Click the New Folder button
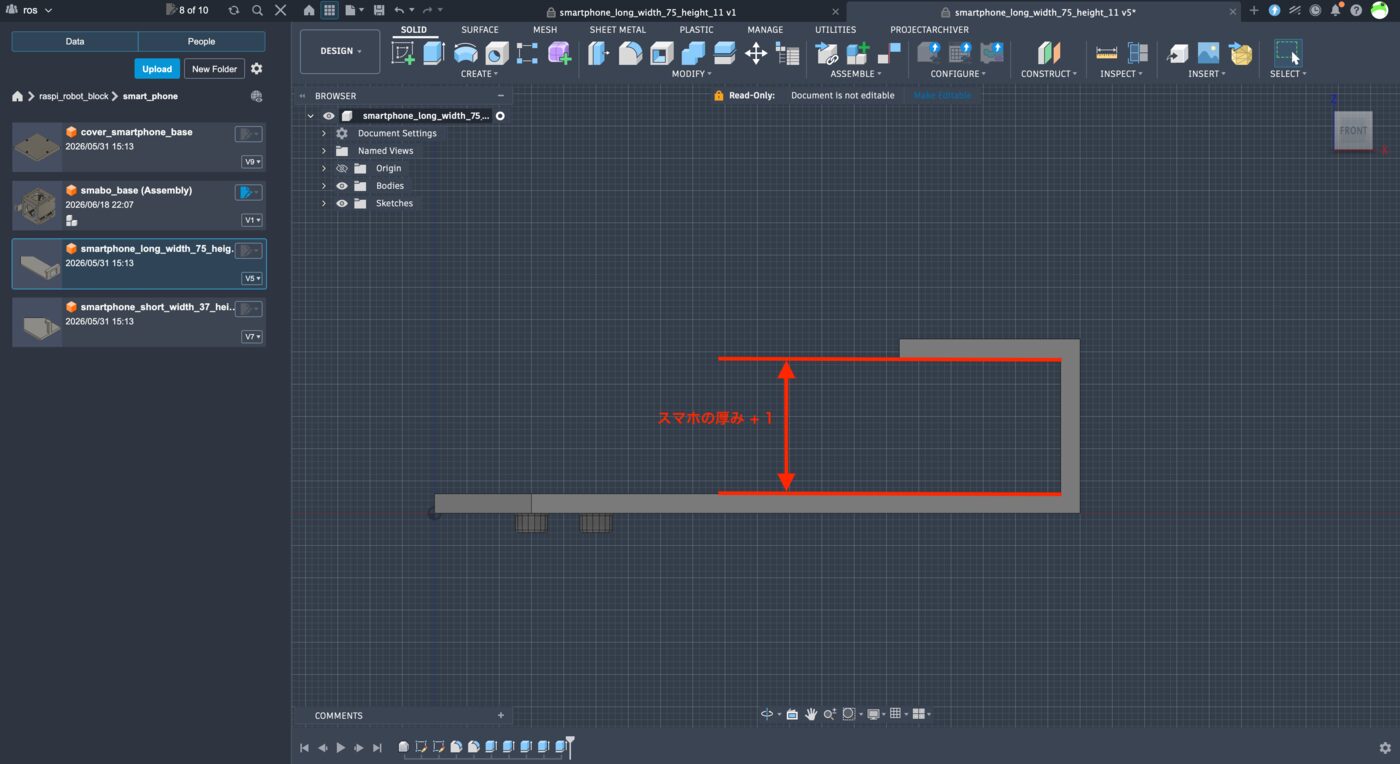This screenshot has height=764, width=1400. (215, 69)
